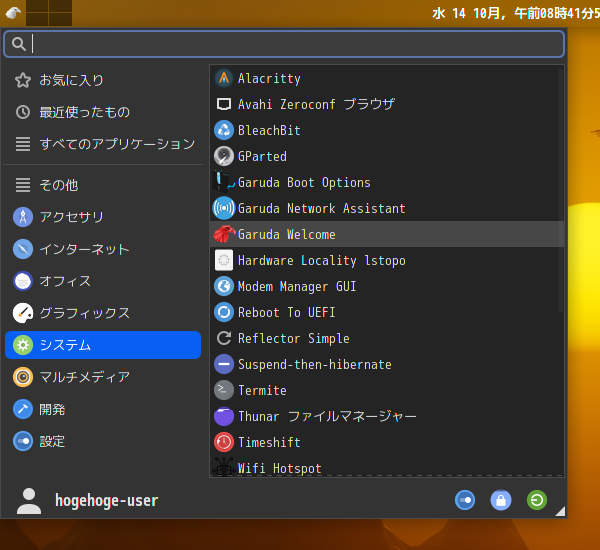Click the menu resize grip corner

tap(560, 511)
